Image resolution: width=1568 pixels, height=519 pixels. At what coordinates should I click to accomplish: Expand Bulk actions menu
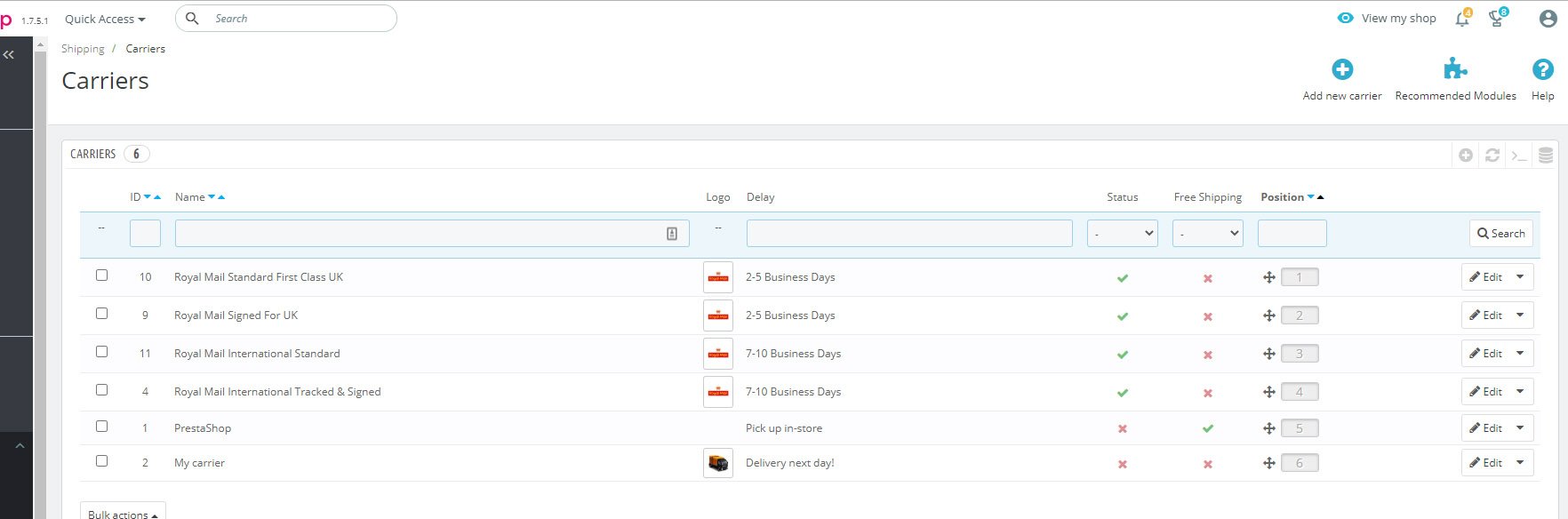(x=123, y=512)
